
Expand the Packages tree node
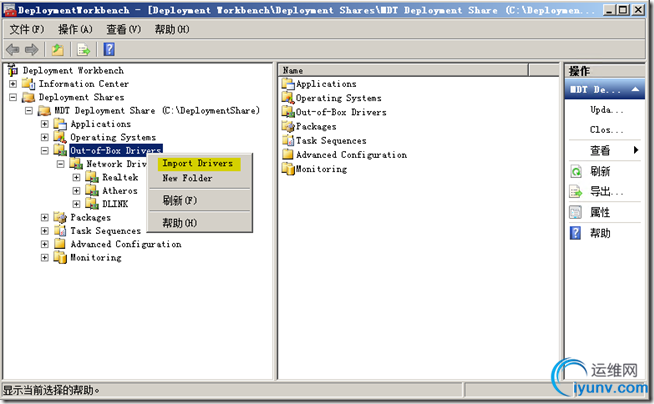pyautogui.click(x=45, y=217)
